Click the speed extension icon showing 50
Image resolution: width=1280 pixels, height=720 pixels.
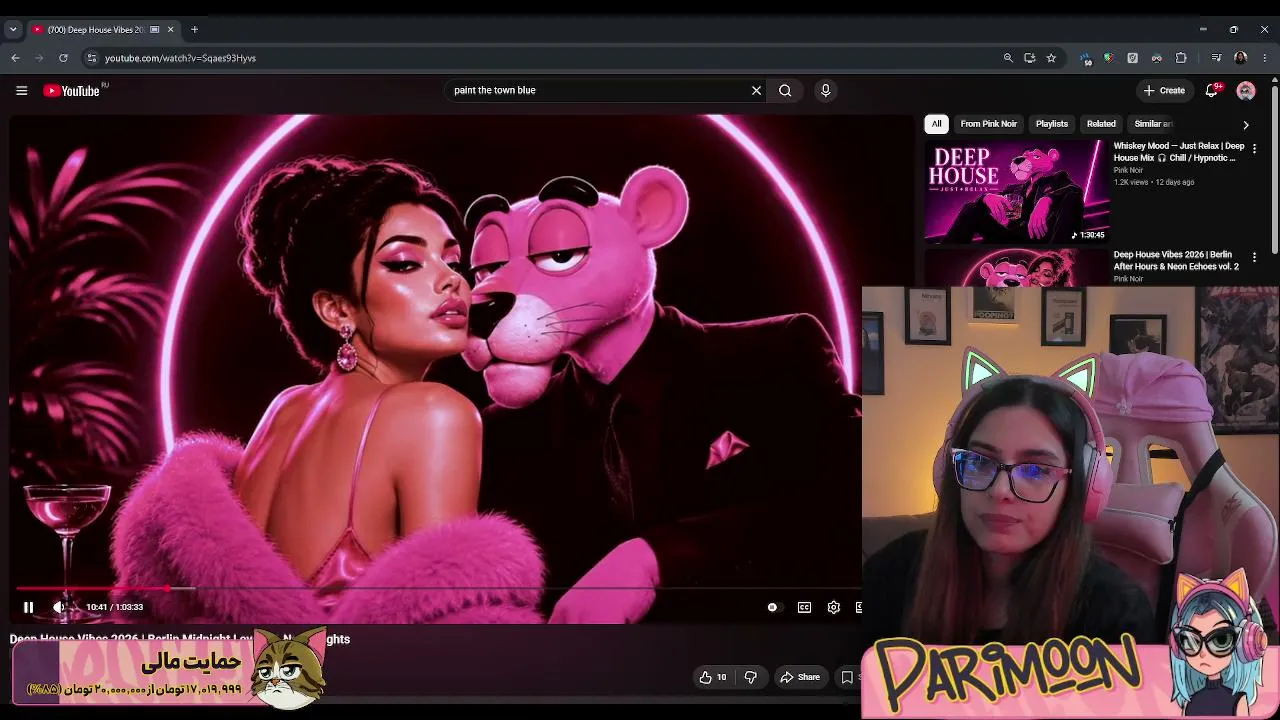(x=1086, y=59)
